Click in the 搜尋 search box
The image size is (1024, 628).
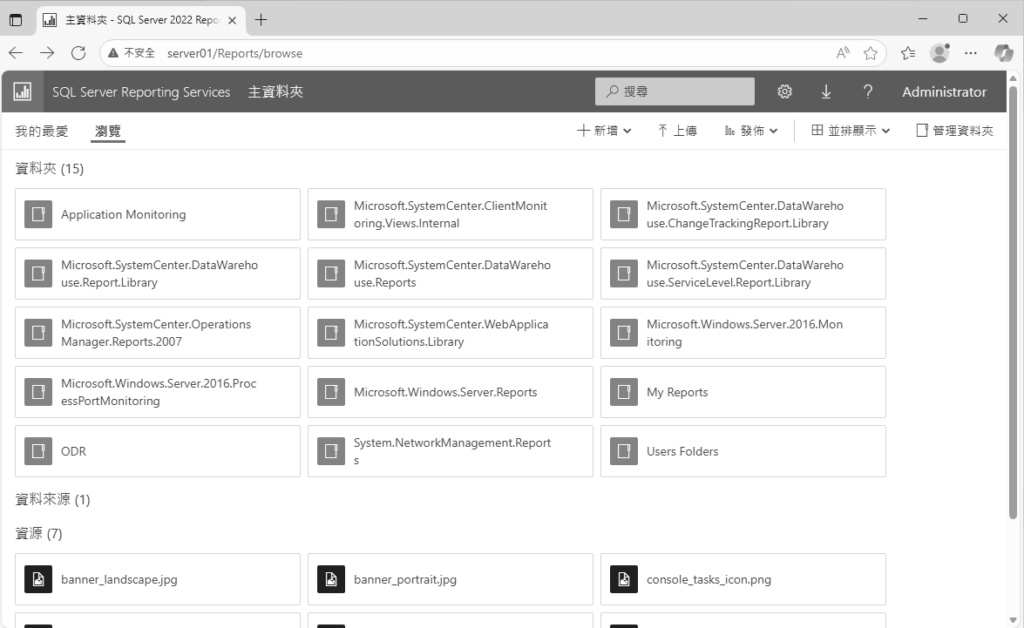675,91
